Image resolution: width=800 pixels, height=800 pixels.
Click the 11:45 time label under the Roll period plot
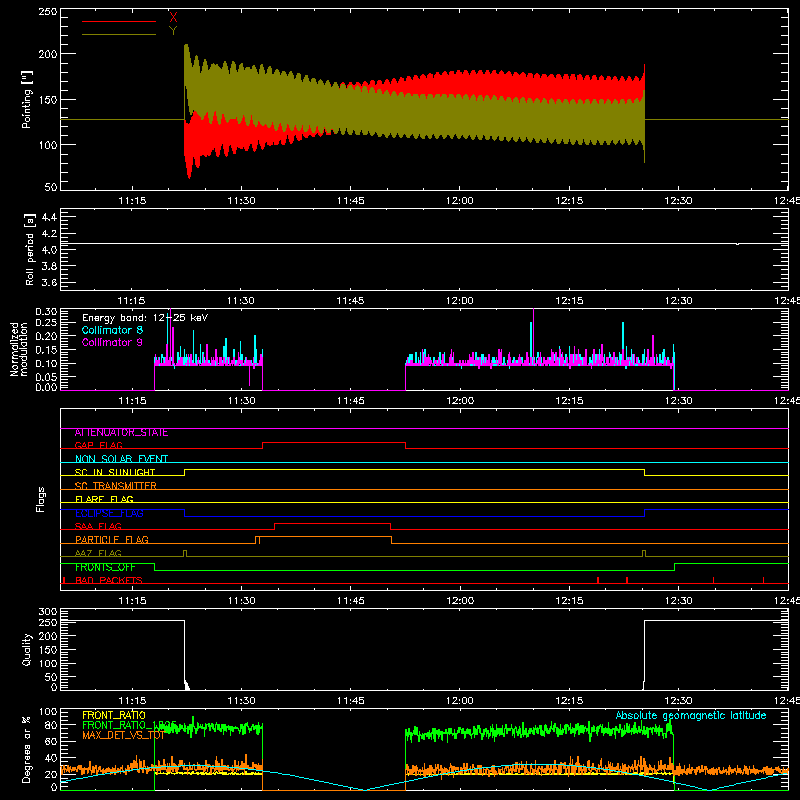click(351, 301)
